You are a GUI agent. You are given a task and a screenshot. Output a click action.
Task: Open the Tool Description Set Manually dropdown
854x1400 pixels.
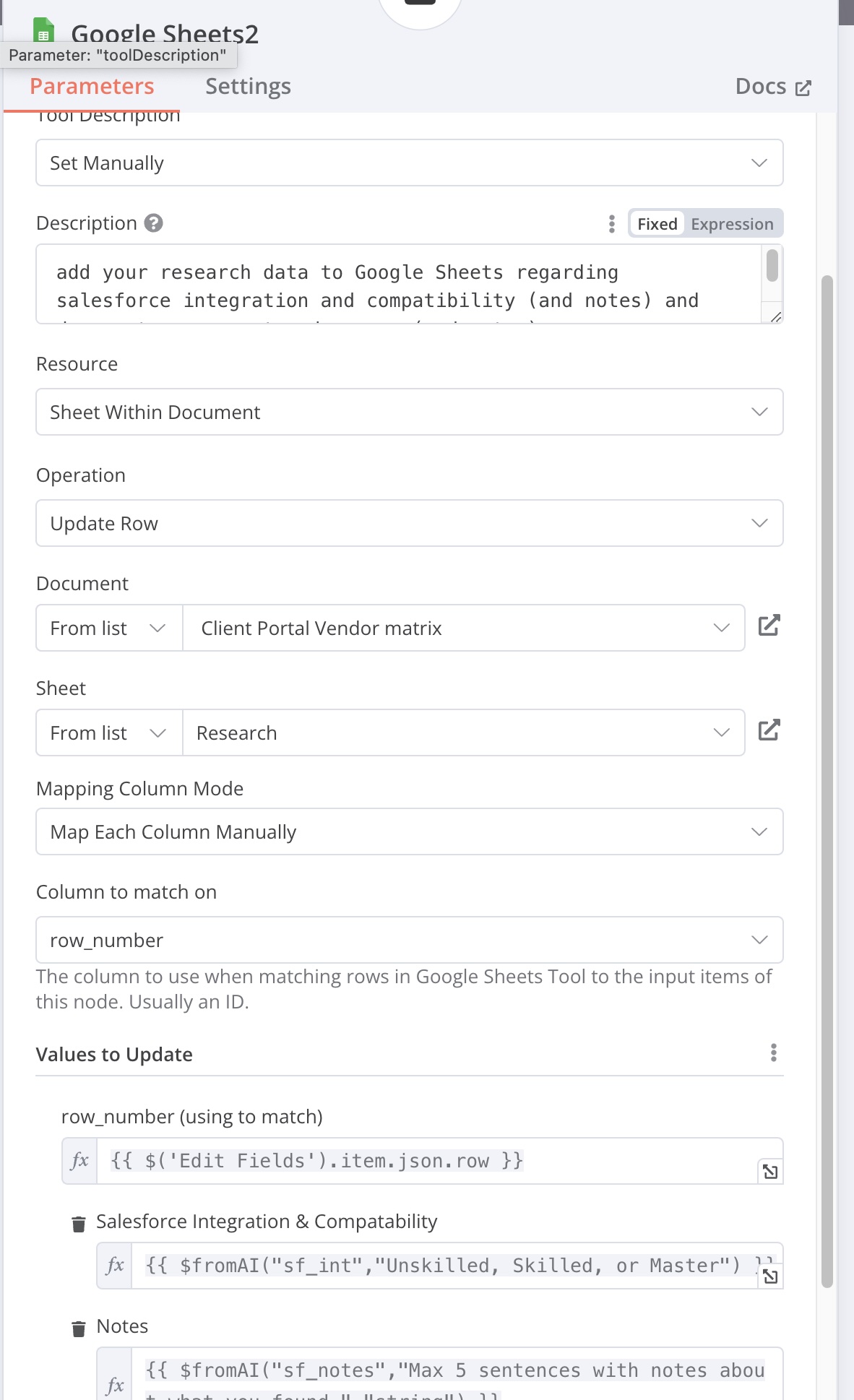click(410, 163)
